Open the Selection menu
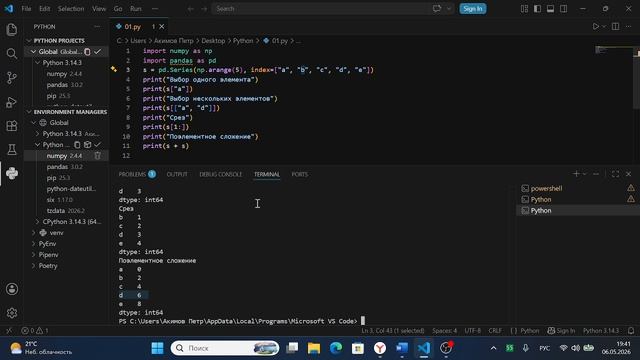This screenshot has height=360, width=640. coord(71,9)
